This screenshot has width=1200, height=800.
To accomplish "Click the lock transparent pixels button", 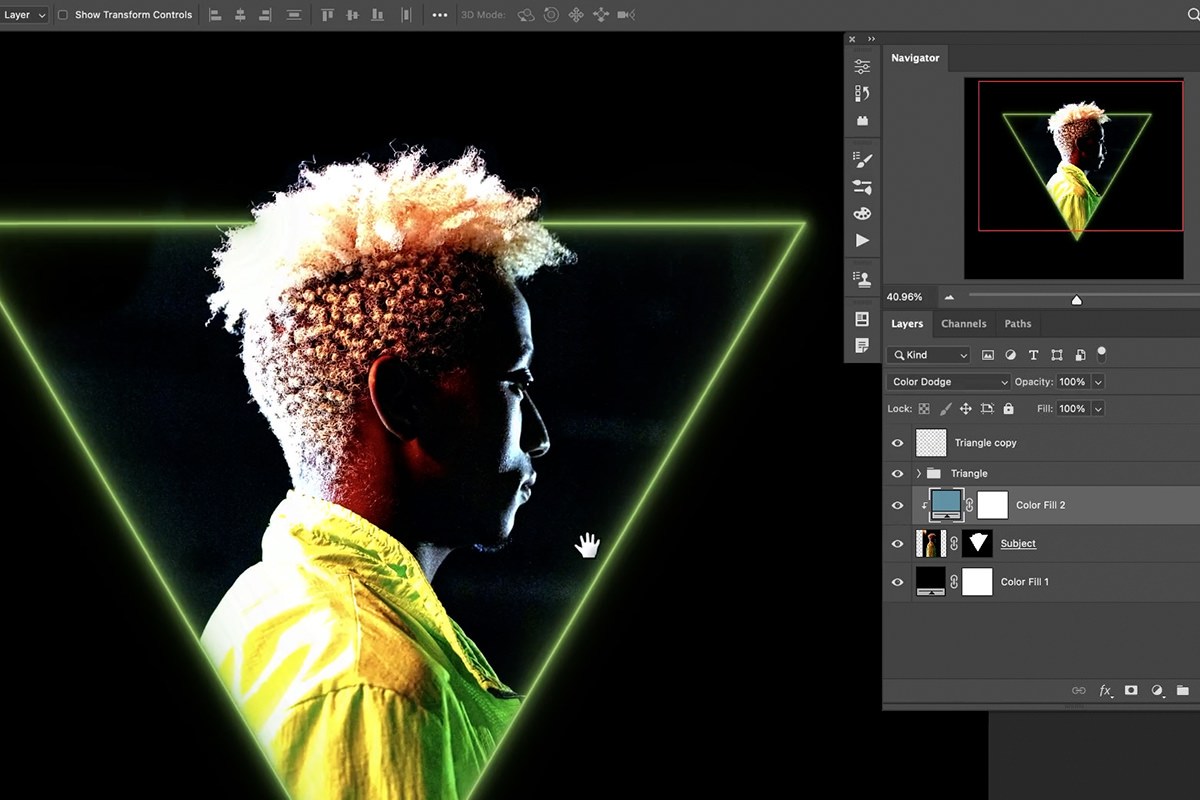I will [x=924, y=409].
